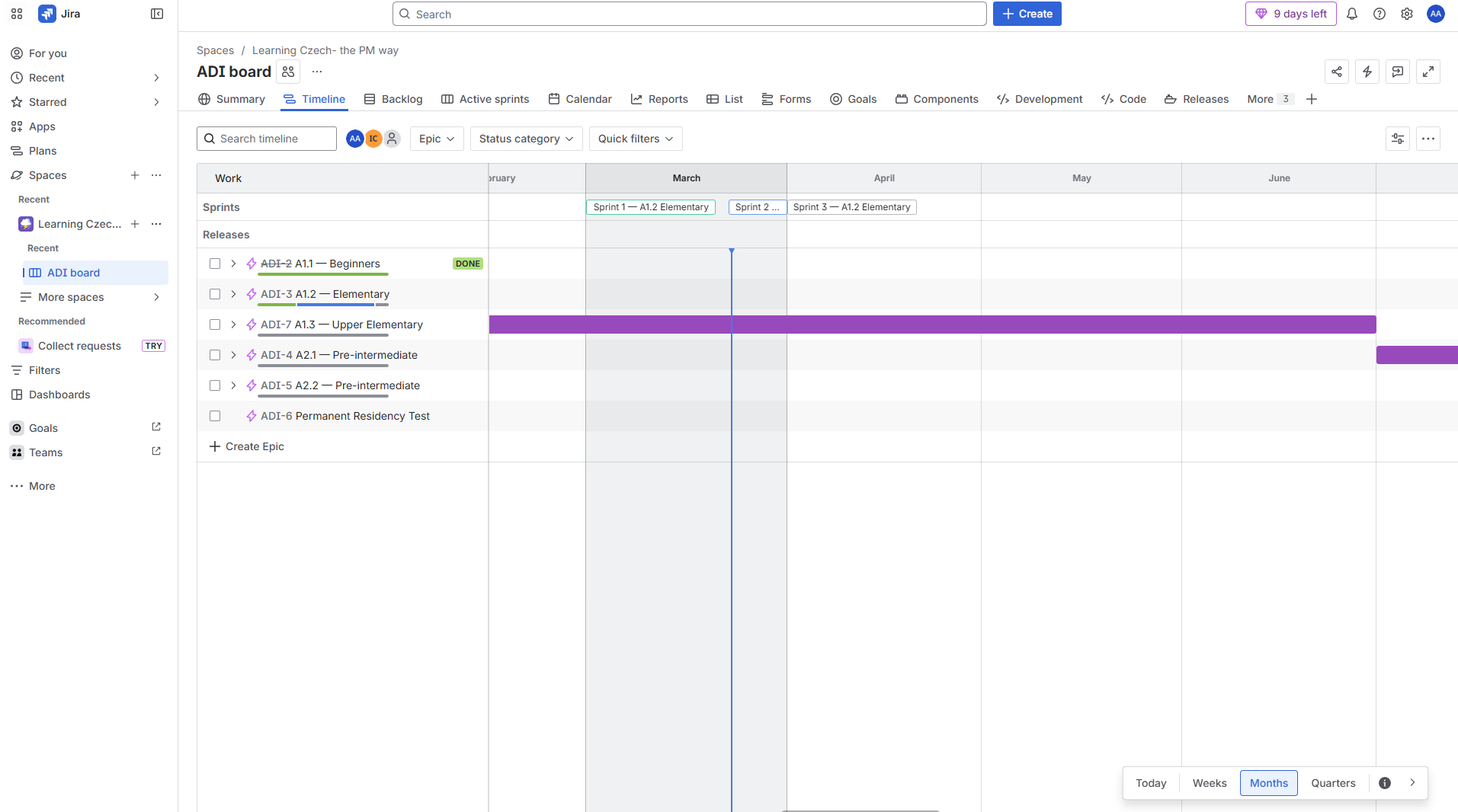1458x812 pixels.
Task: Switch timeline to Quarters view
Action: pyautogui.click(x=1333, y=783)
